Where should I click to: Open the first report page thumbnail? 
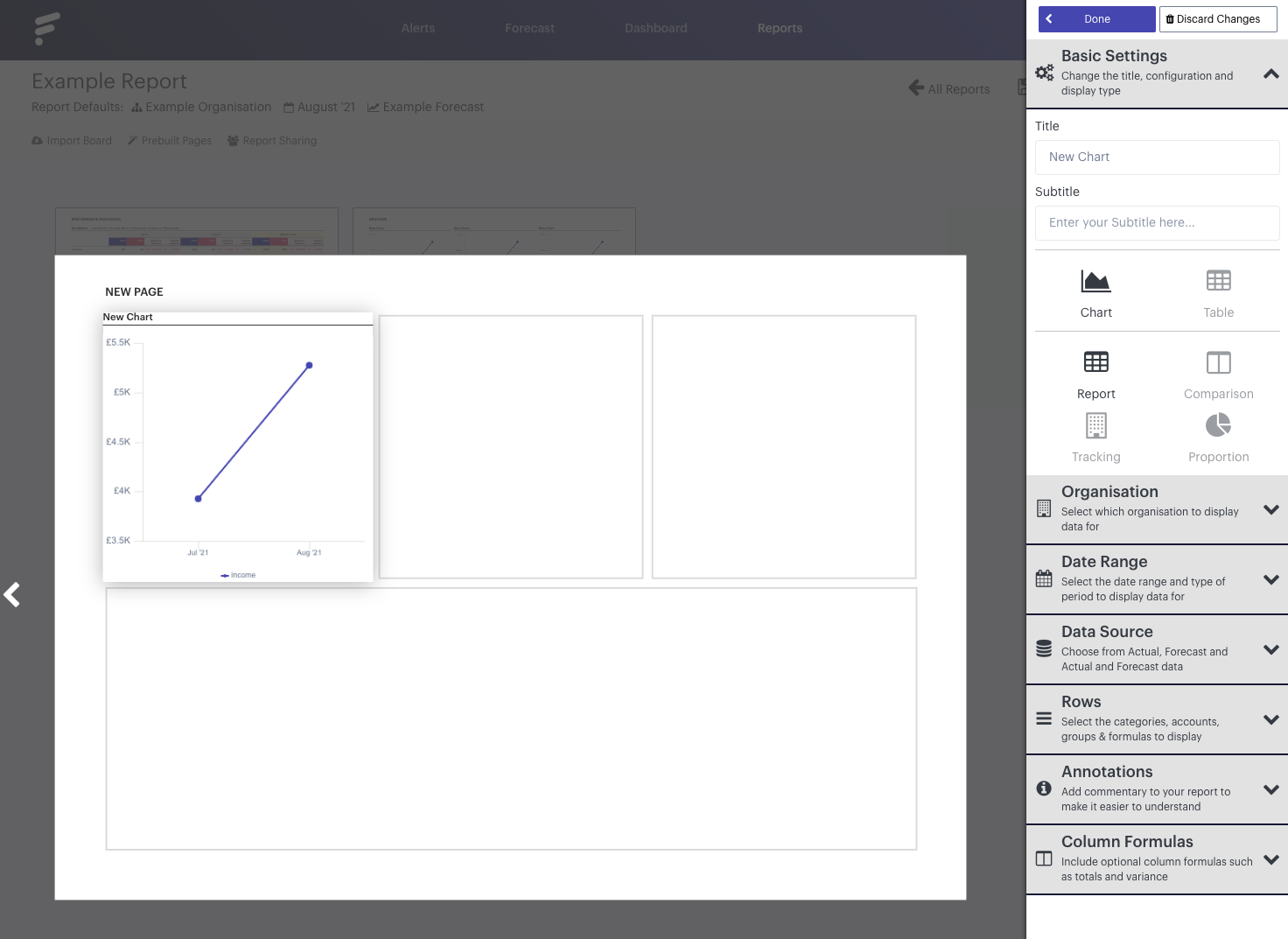[x=197, y=231]
